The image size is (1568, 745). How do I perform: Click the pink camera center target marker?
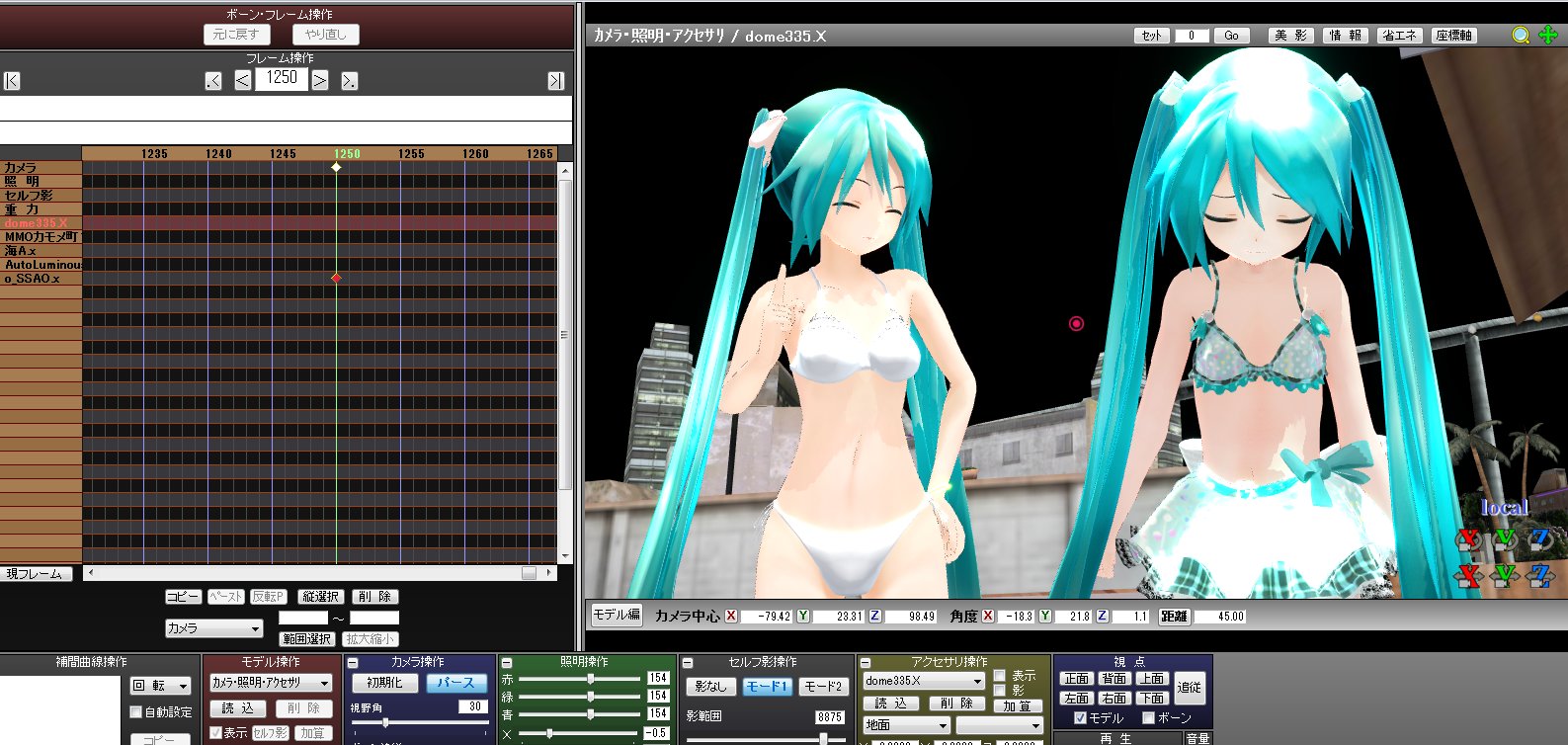coord(1077,323)
